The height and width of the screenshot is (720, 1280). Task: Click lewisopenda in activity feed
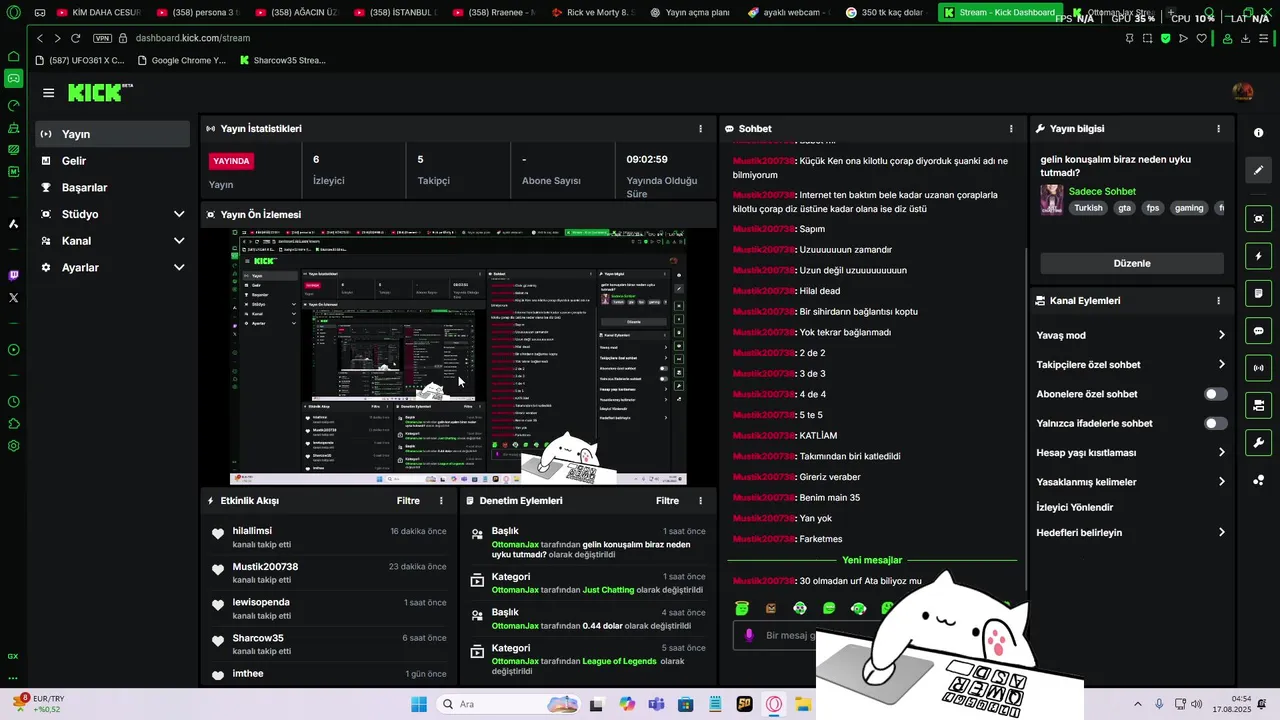point(261,602)
